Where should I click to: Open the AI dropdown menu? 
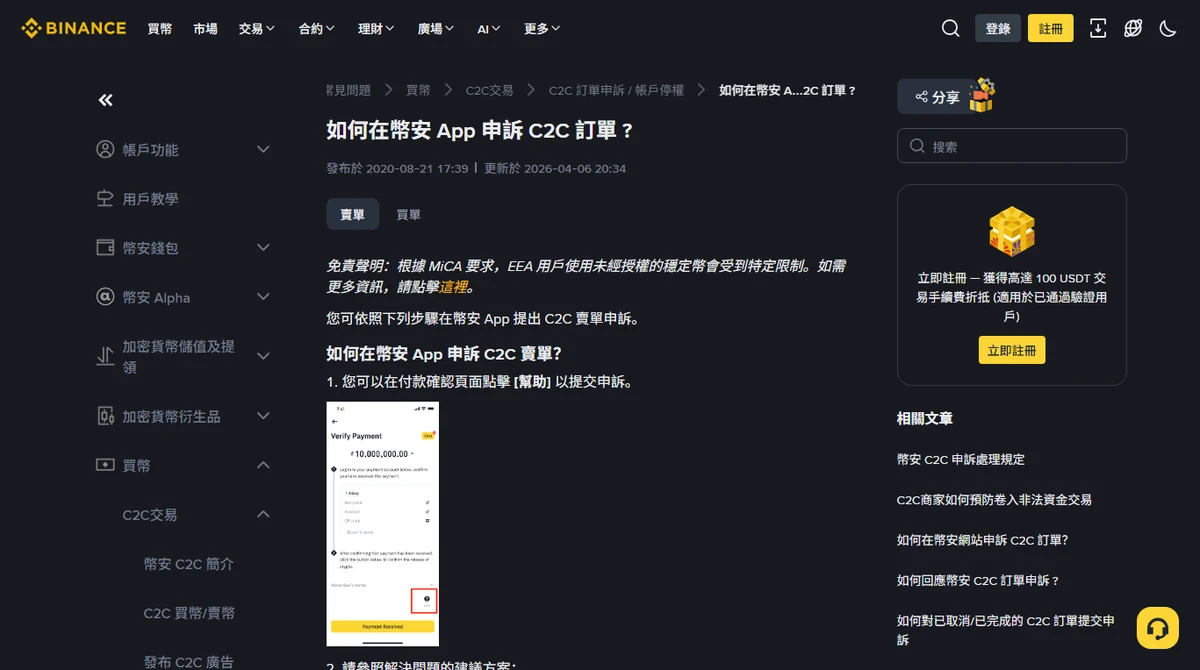coord(489,29)
